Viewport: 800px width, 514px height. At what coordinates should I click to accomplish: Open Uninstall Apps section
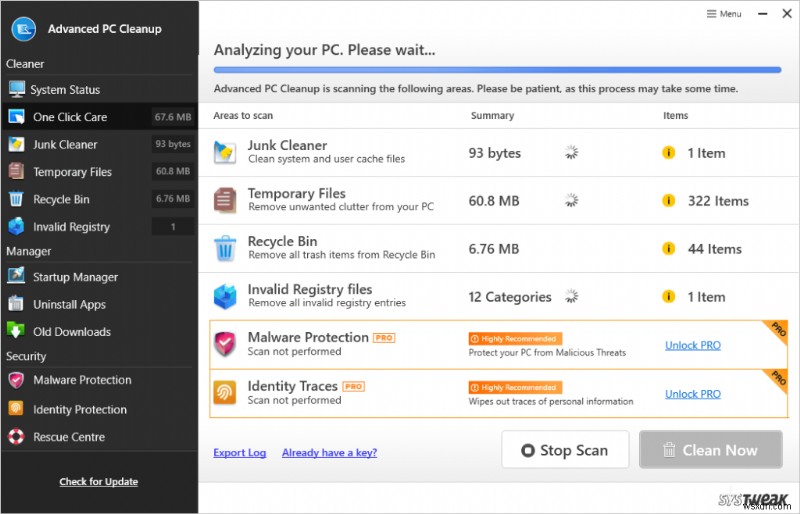tap(99, 304)
